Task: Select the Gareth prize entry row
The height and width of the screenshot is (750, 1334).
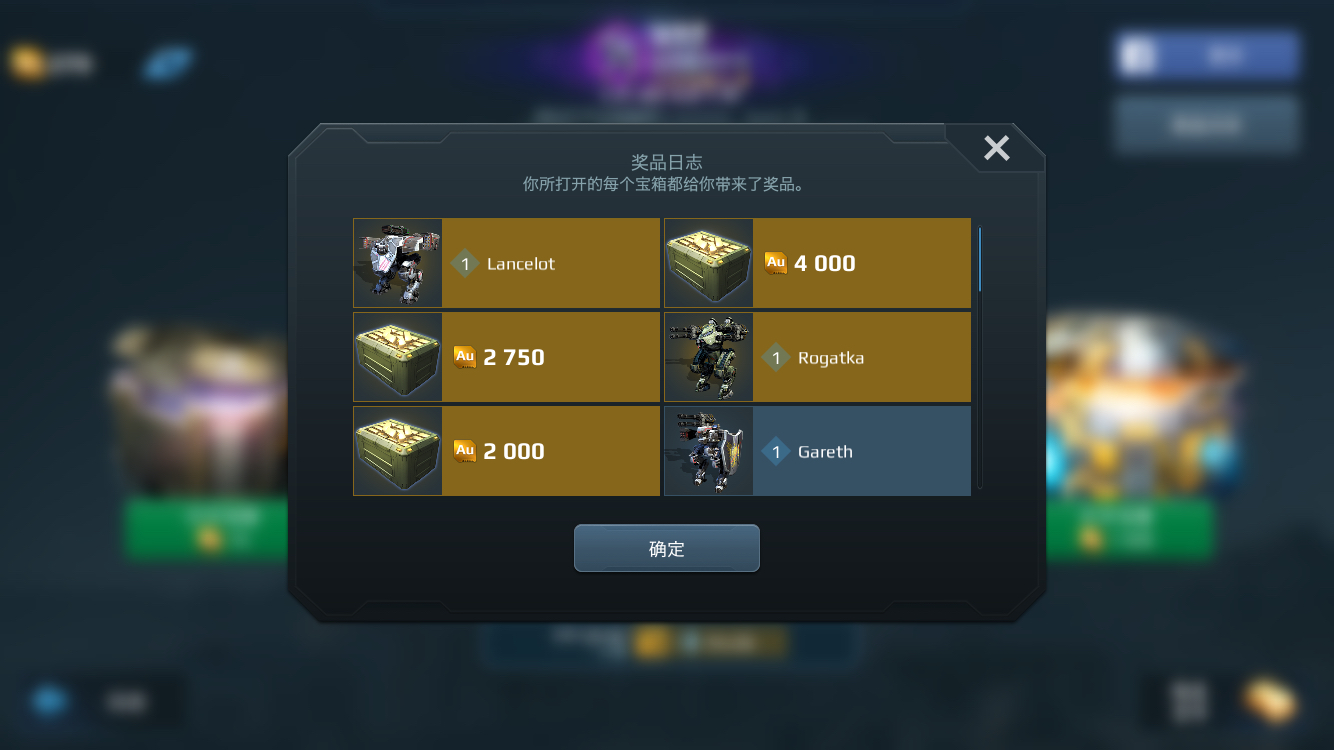Action: (818, 451)
